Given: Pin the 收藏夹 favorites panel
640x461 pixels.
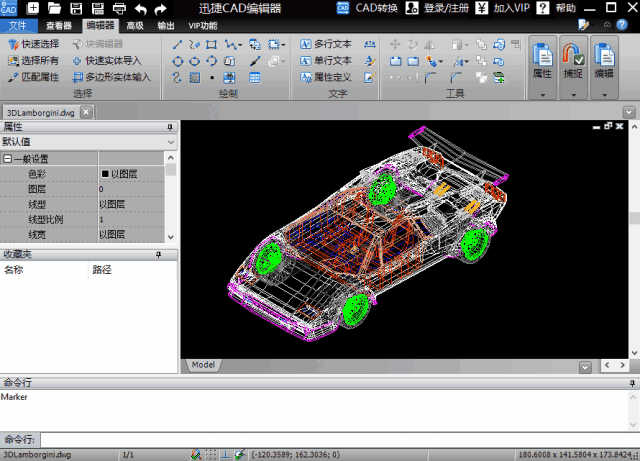Looking at the screenshot, I should tap(158, 254).
